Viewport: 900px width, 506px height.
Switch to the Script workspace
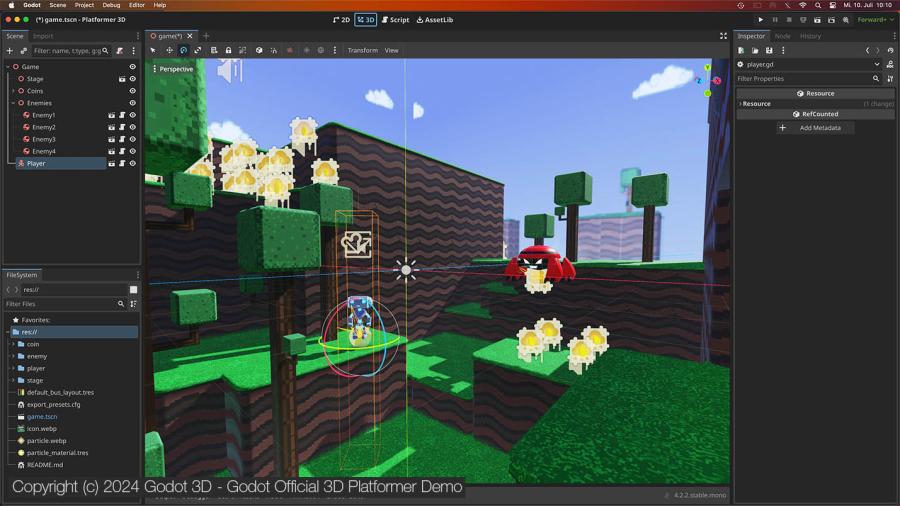pos(395,20)
